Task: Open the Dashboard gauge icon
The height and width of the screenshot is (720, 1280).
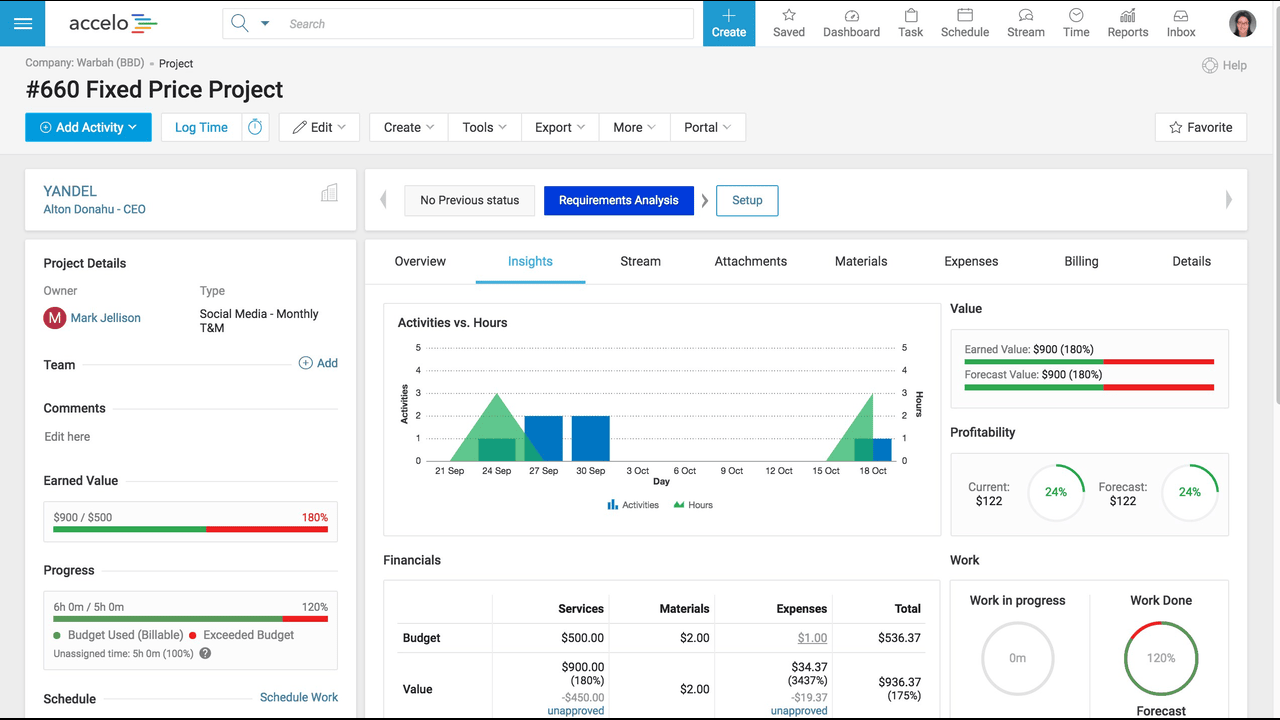Action: tap(852, 15)
